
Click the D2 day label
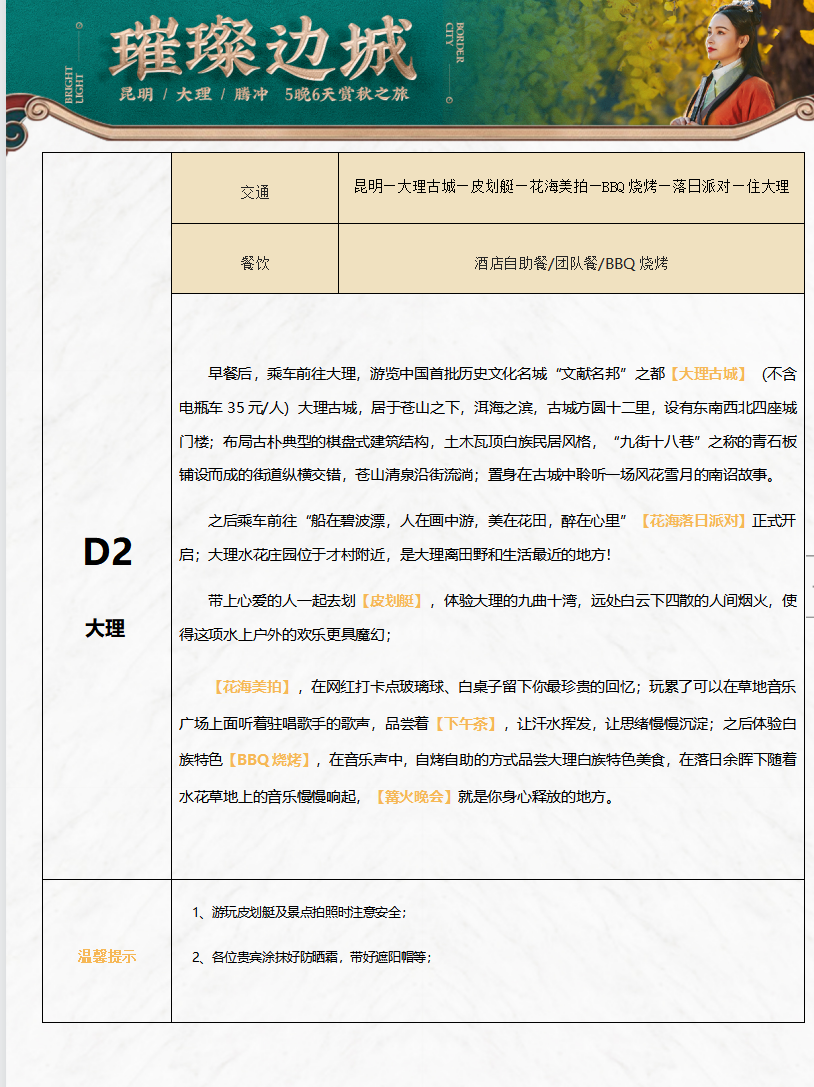pyautogui.click(x=107, y=553)
